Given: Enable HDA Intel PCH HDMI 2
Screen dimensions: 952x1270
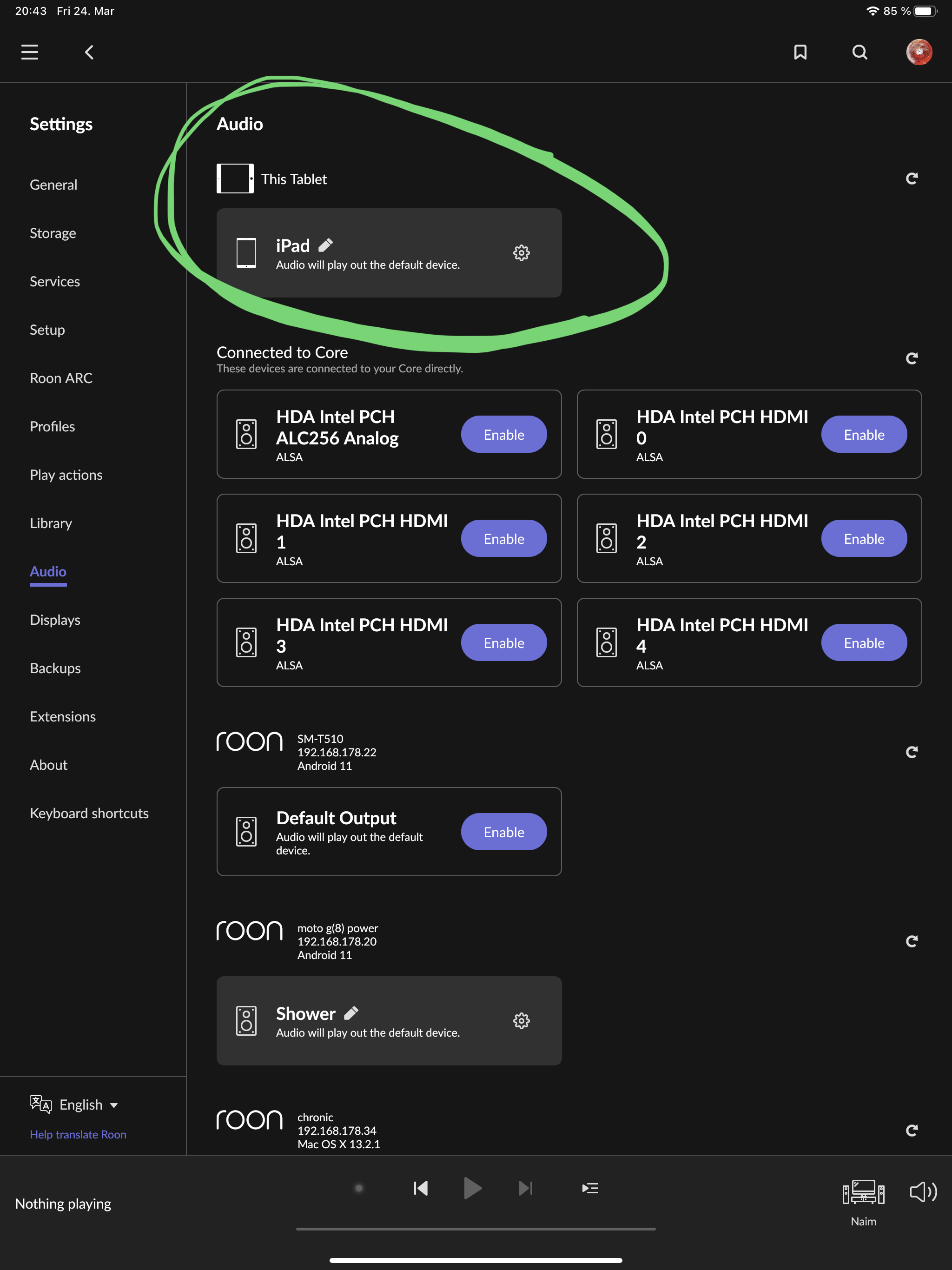Looking at the screenshot, I should pos(864,538).
